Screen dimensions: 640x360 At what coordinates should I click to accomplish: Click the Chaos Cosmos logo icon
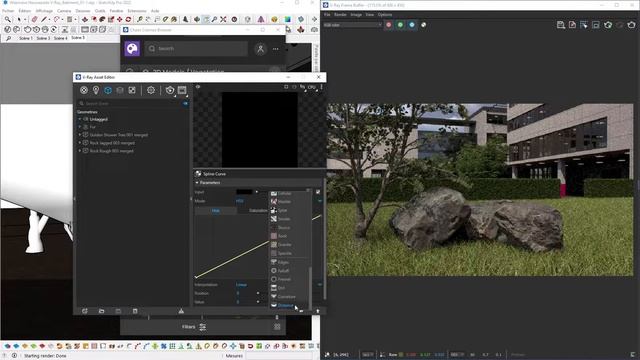click(132, 49)
